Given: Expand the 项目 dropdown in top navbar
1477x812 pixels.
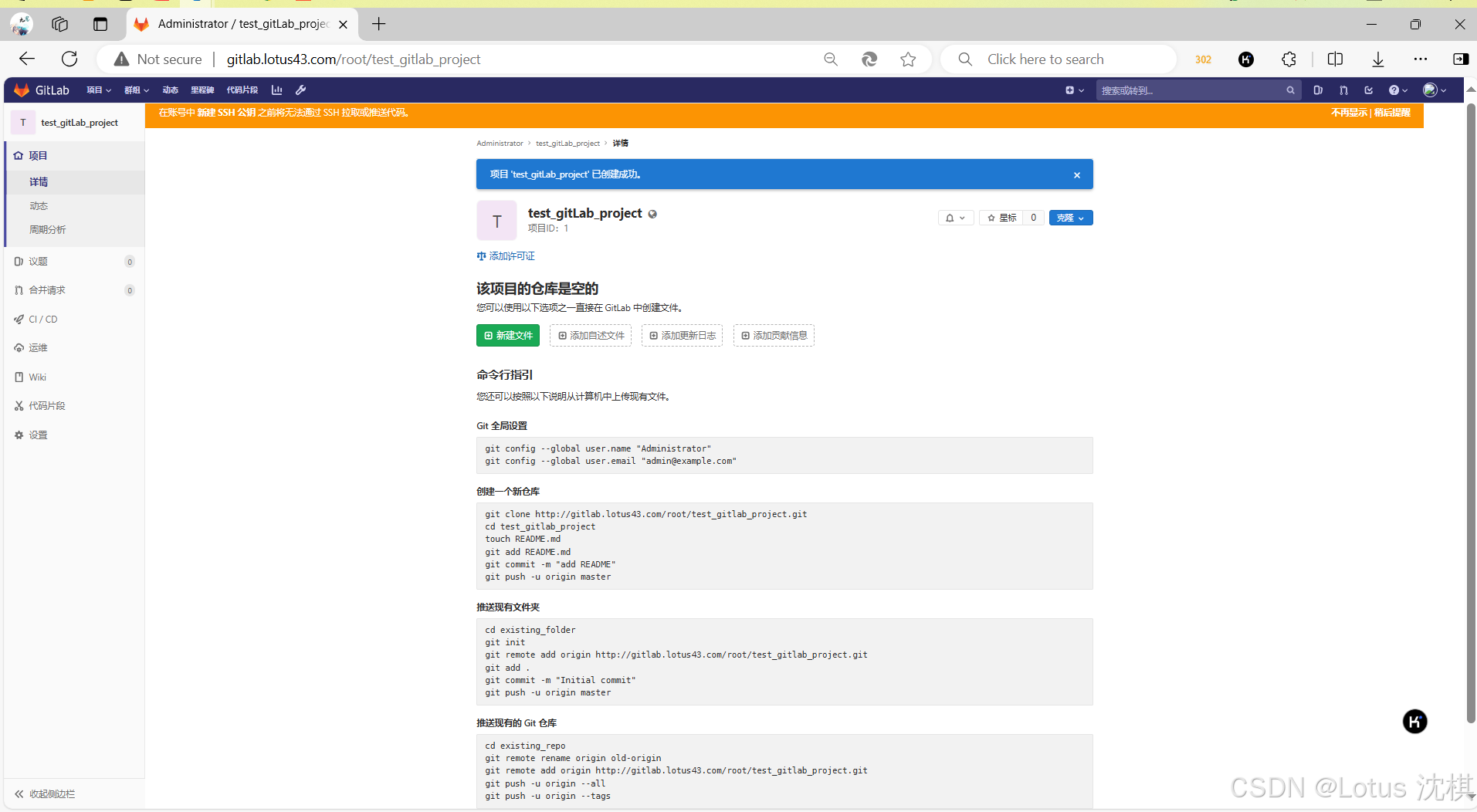Looking at the screenshot, I should click(99, 90).
